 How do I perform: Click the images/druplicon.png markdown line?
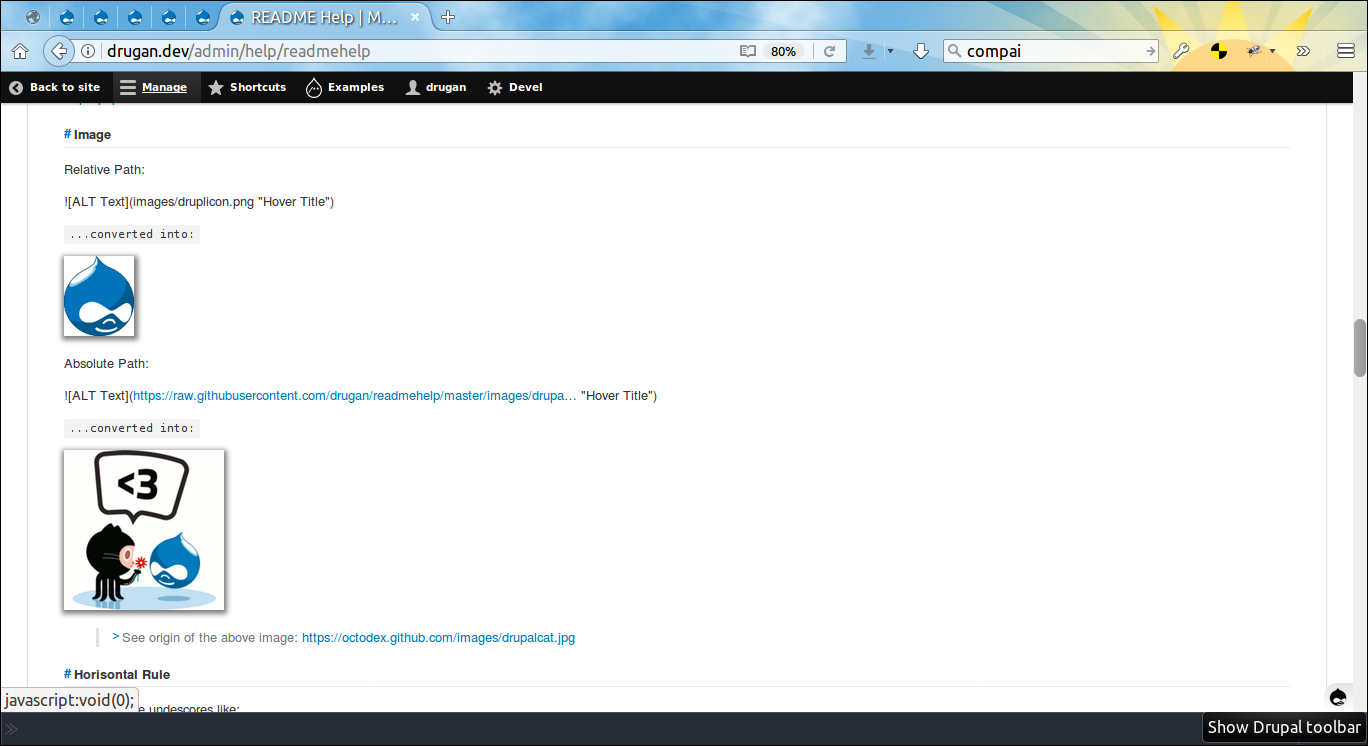coord(199,202)
